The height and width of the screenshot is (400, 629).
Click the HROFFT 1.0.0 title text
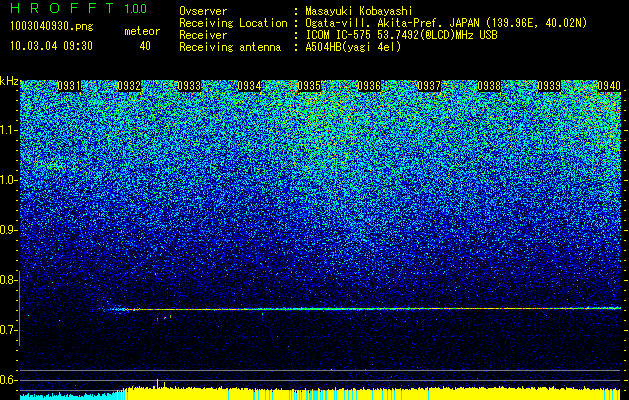78,8
